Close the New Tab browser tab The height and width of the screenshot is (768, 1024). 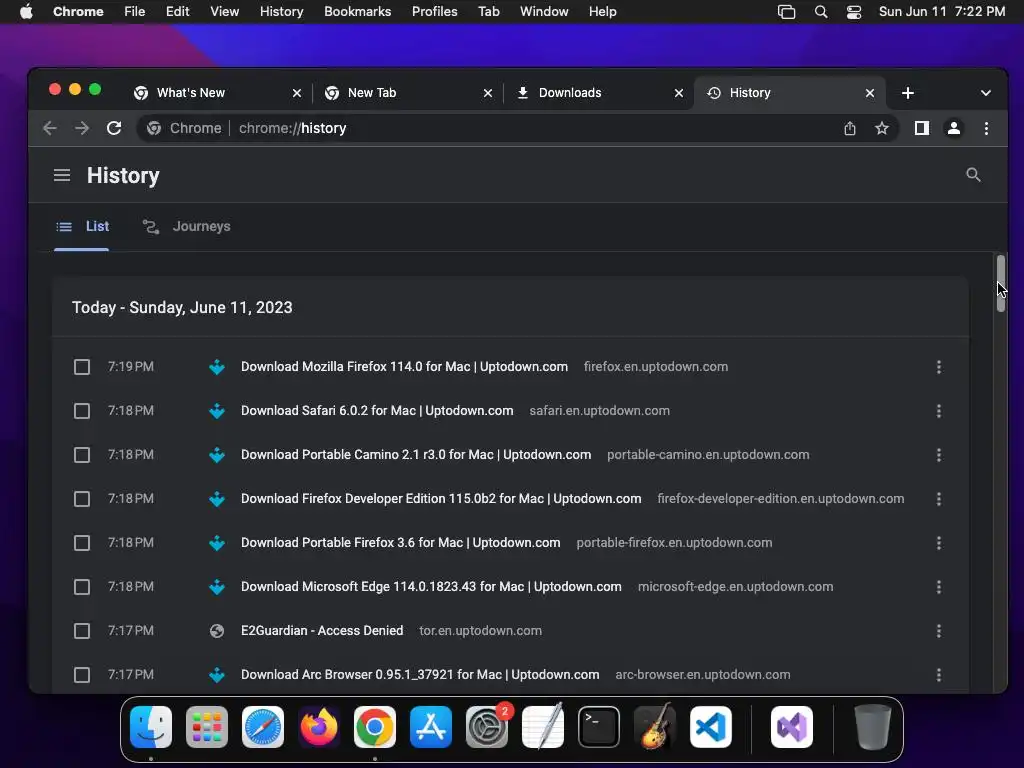click(x=488, y=93)
